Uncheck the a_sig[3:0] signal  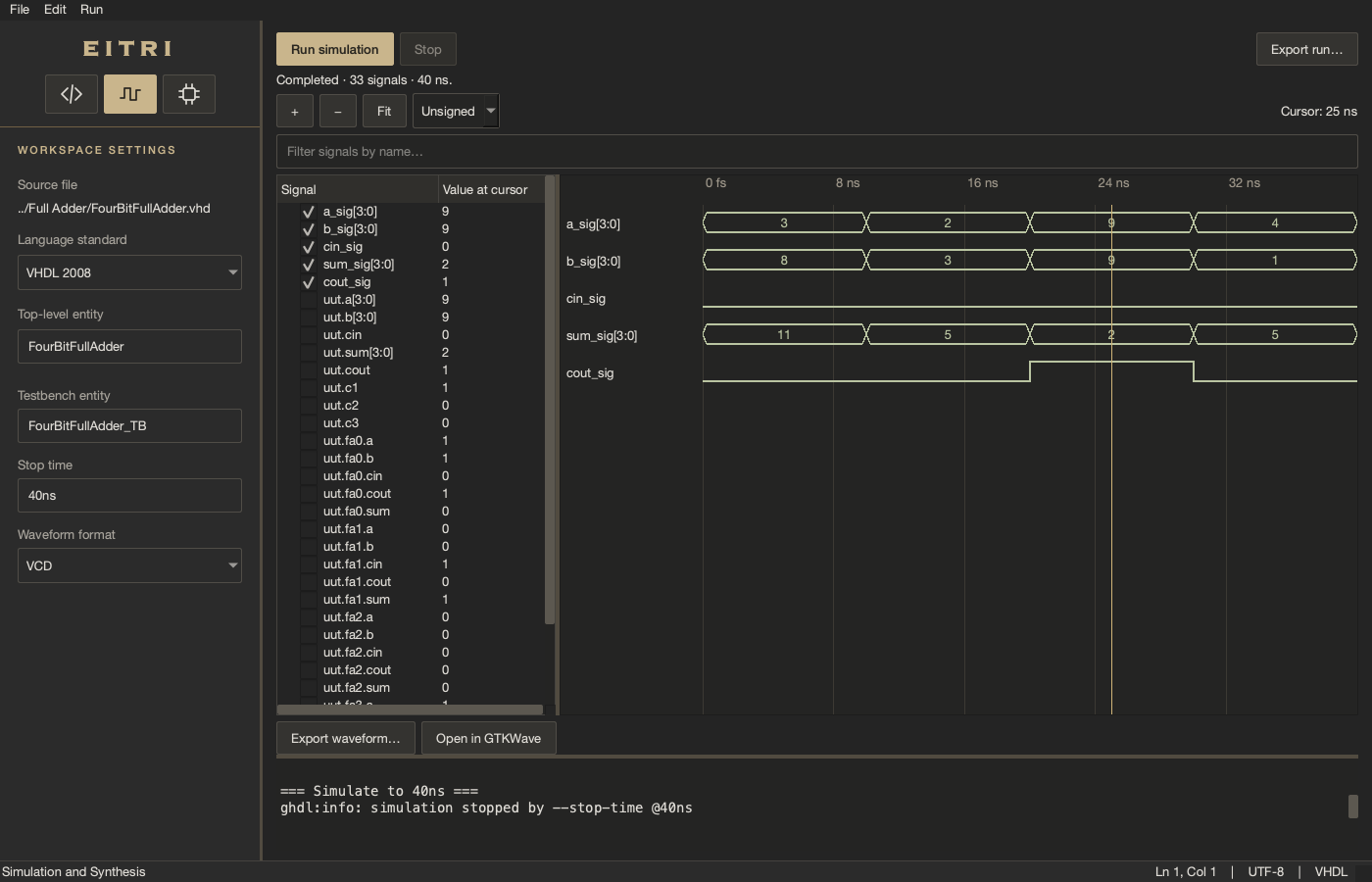[x=309, y=212]
